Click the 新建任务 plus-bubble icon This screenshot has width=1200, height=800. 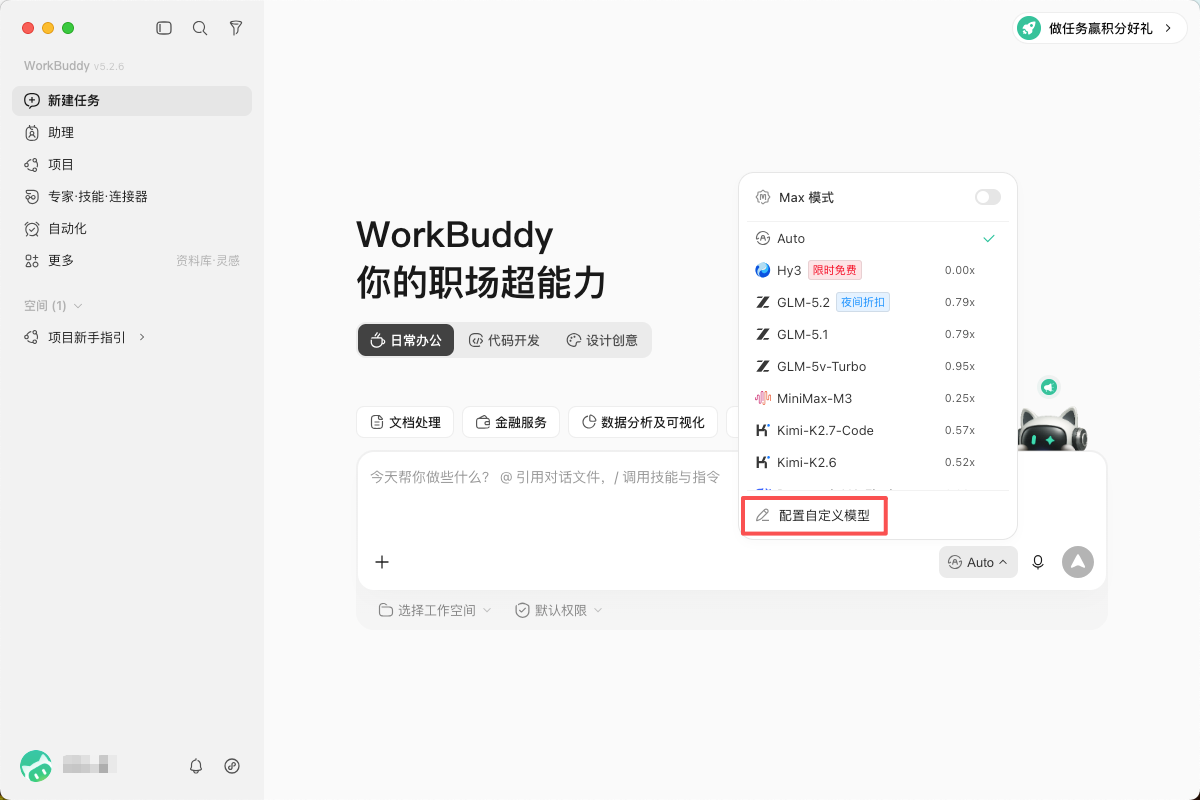coord(32,101)
